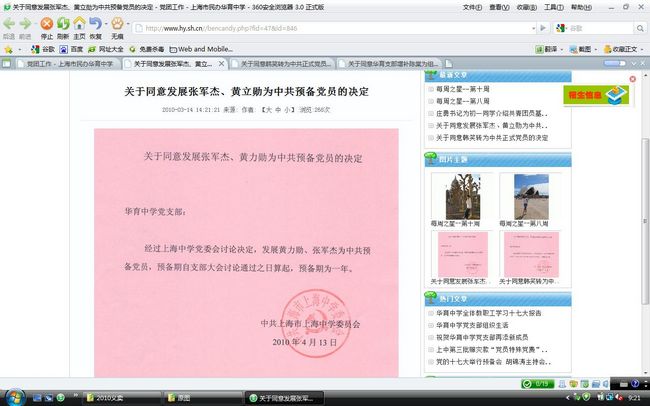Open 谷歌 bookmark

[x=43, y=49]
